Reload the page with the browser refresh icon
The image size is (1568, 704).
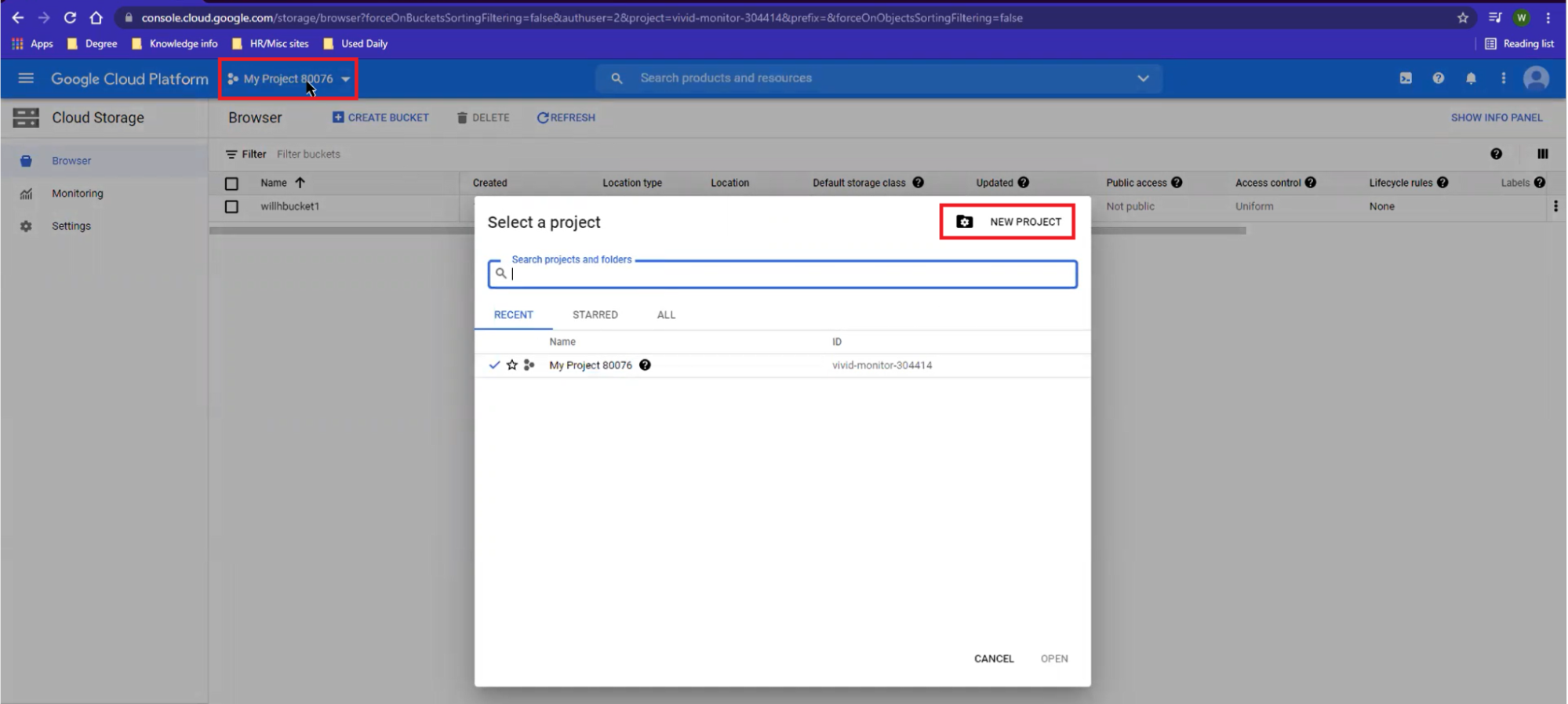click(x=70, y=17)
